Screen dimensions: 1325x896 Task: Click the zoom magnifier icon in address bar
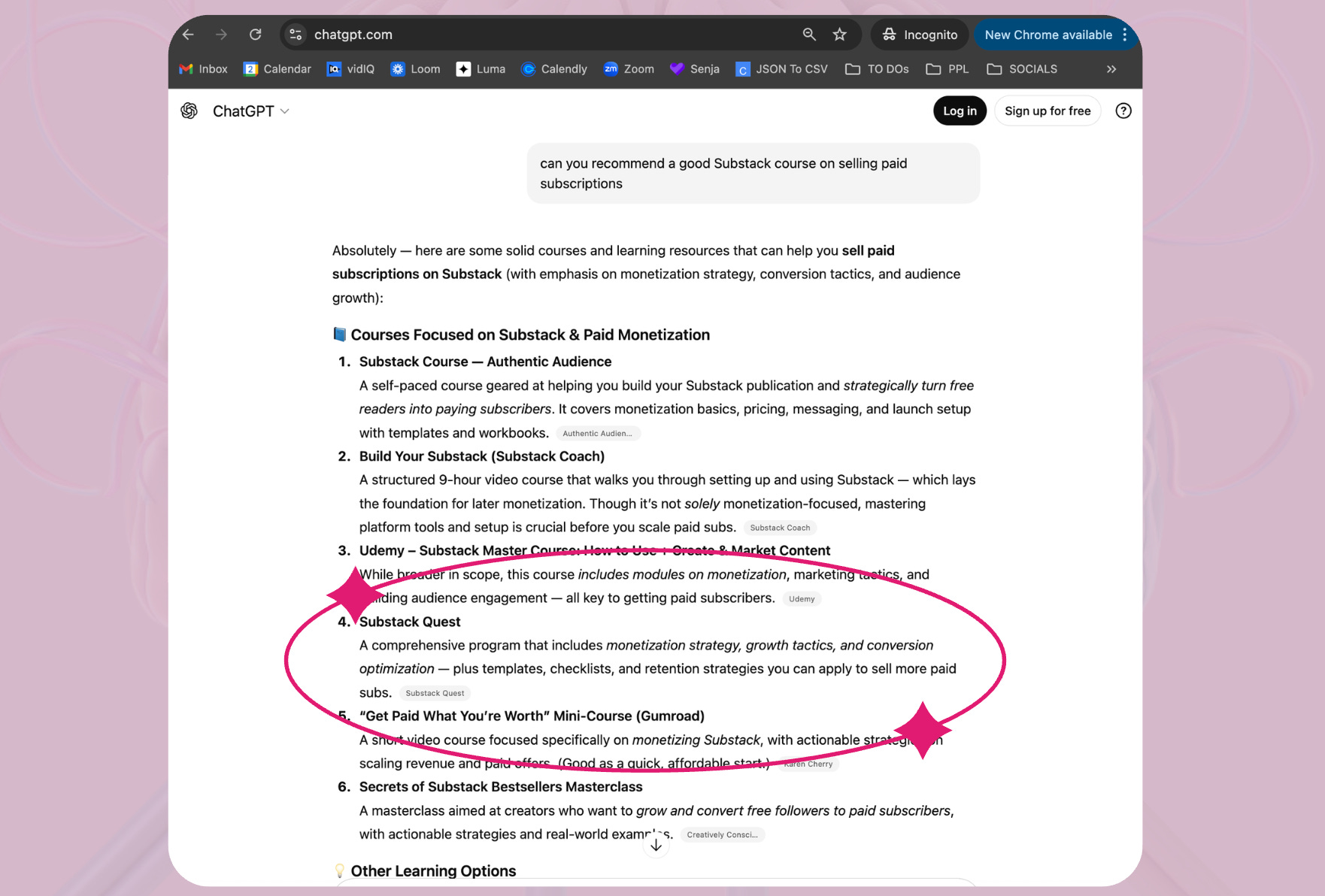pyautogui.click(x=809, y=35)
